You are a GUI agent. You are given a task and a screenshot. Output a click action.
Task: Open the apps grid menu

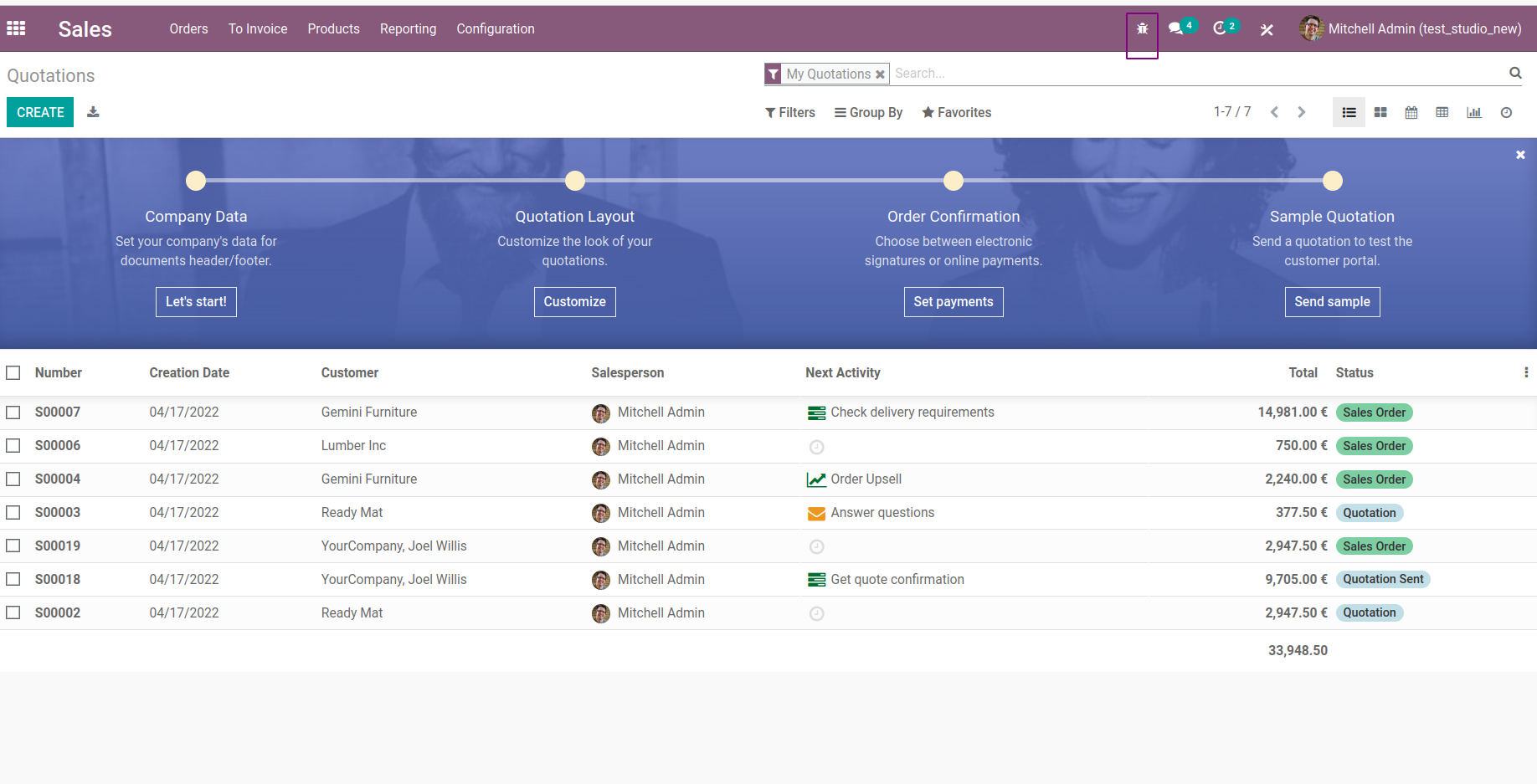click(16, 28)
